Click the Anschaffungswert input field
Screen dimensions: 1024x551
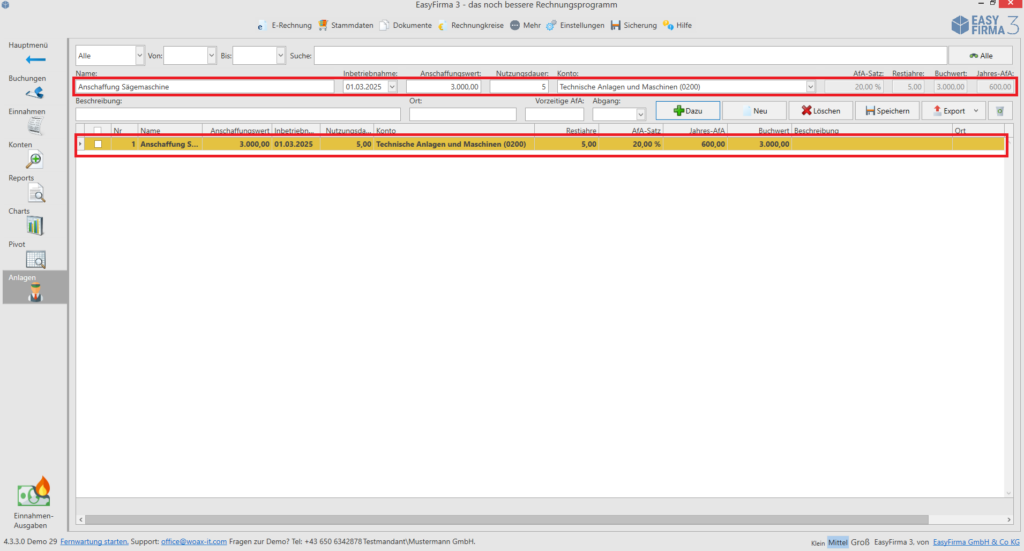[443, 87]
